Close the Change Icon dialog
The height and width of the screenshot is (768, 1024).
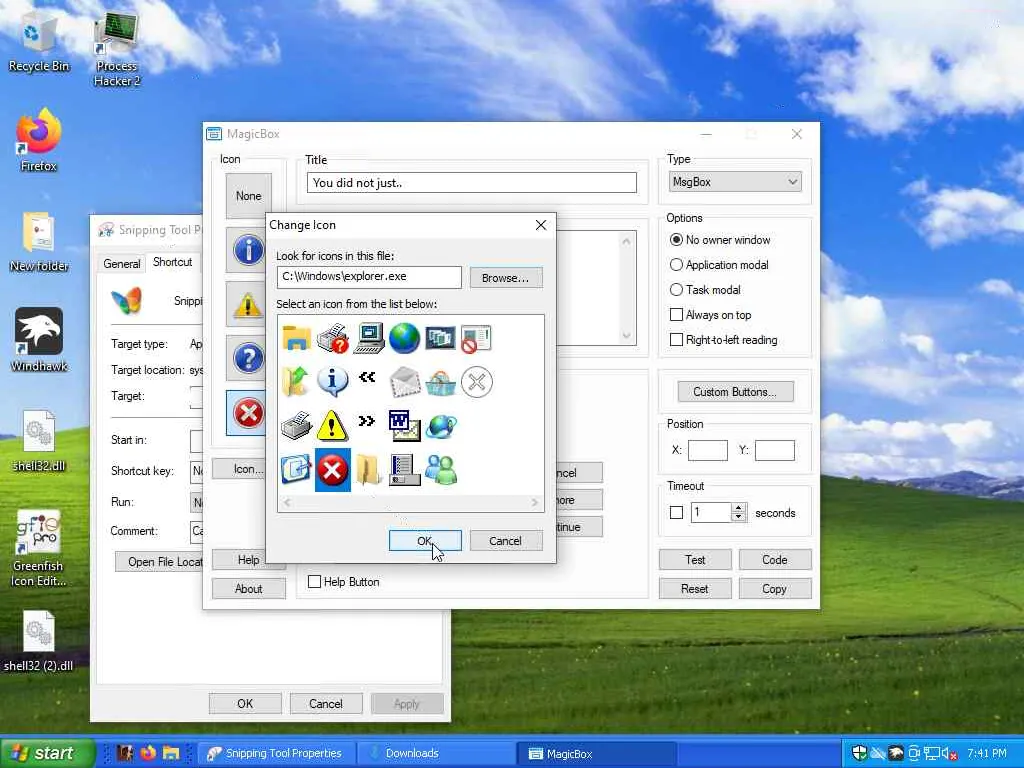point(541,225)
